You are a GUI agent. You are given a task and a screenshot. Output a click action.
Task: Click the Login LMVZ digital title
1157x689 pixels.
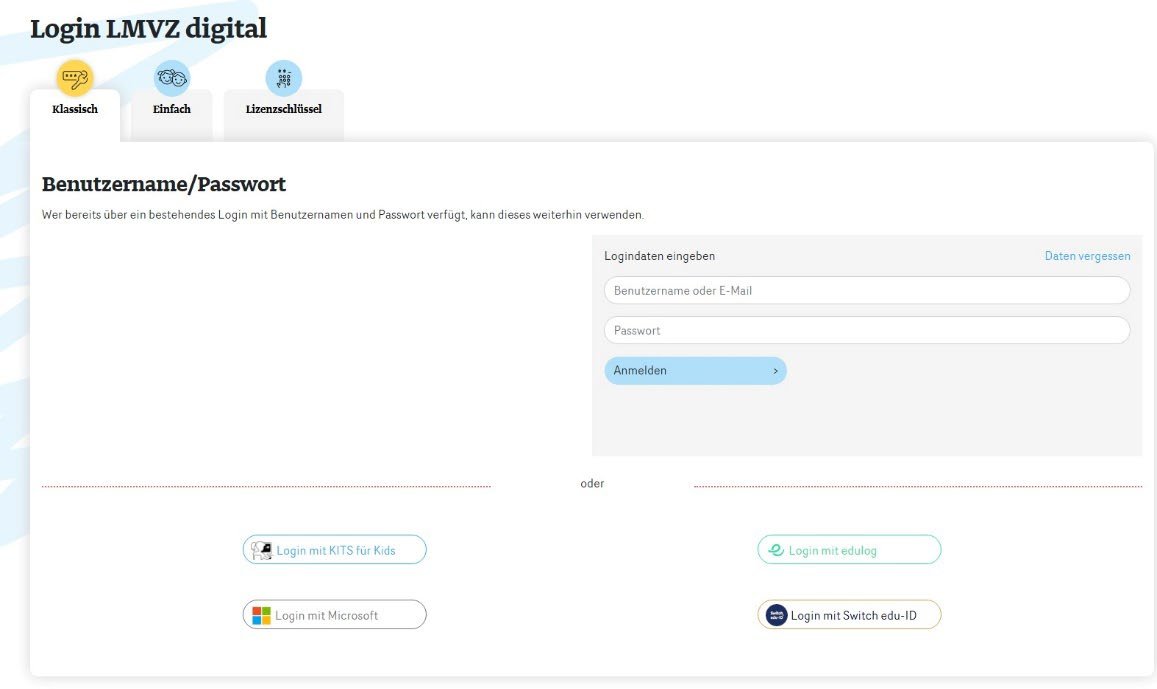click(x=148, y=29)
